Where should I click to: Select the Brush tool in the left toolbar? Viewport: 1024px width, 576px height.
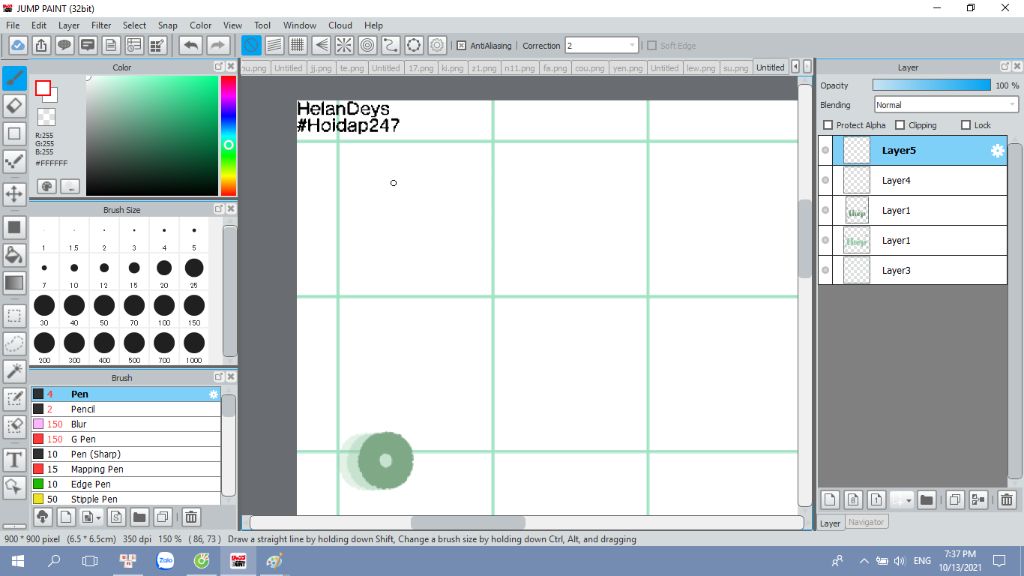pyautogui.click(x=14, y=78)
